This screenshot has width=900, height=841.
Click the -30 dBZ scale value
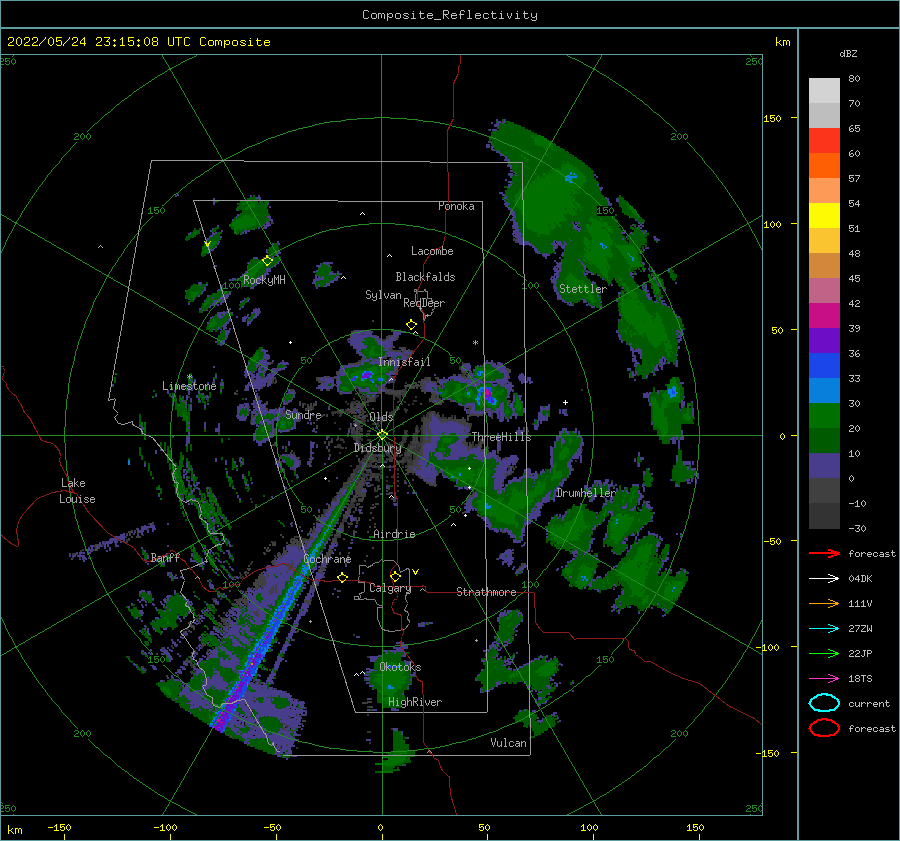coord(857,528)
